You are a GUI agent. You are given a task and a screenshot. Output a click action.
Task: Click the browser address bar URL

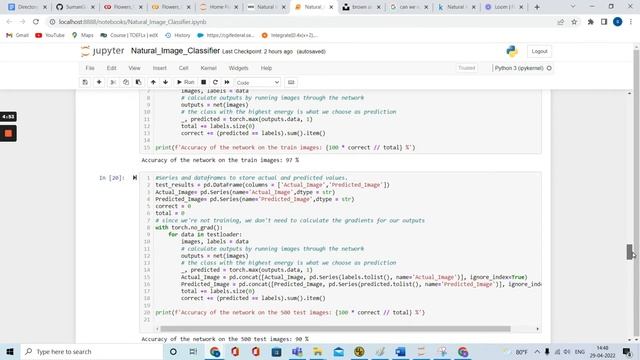click(x=132, y=22)
